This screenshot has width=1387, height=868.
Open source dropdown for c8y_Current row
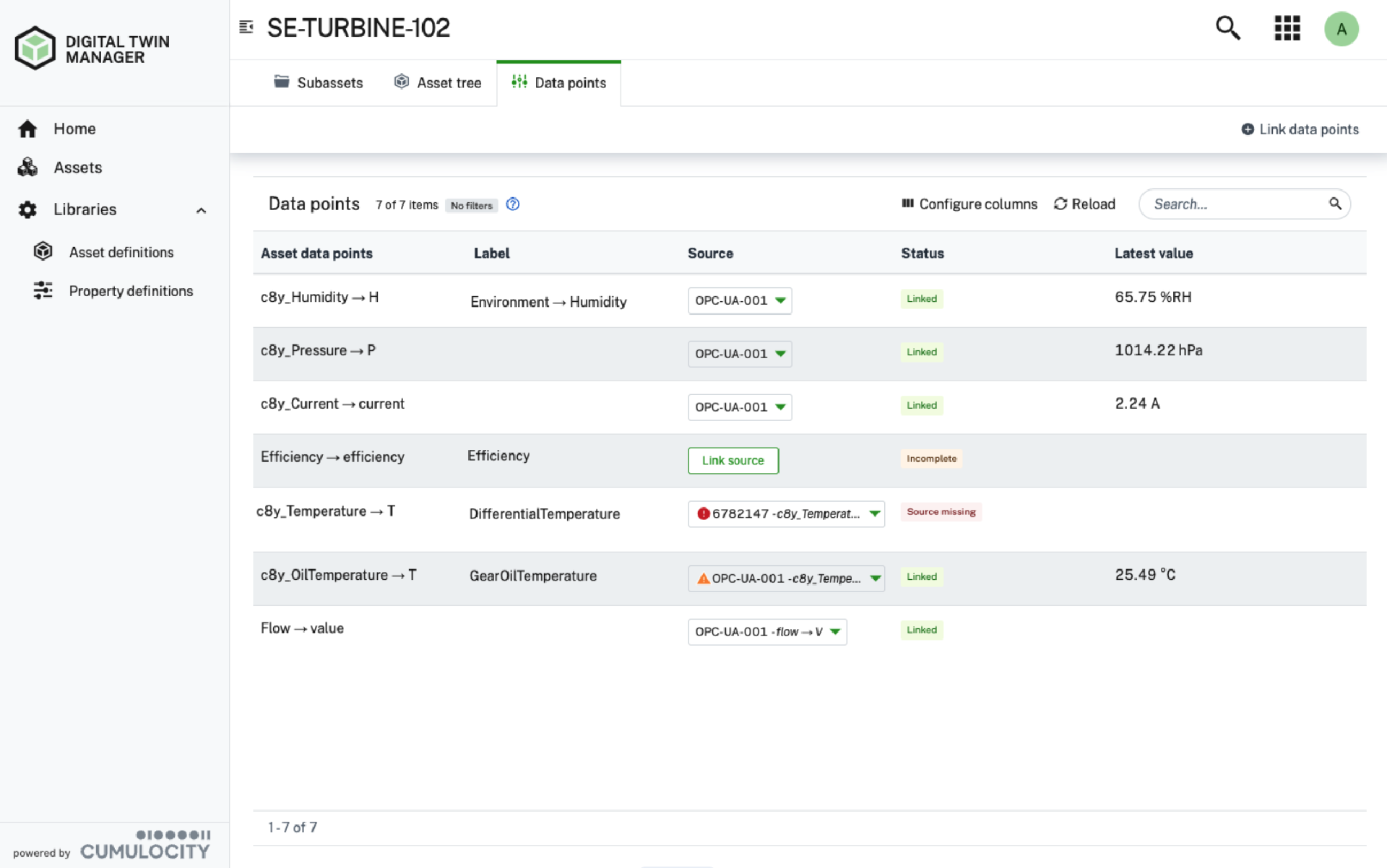click(740, 407)
